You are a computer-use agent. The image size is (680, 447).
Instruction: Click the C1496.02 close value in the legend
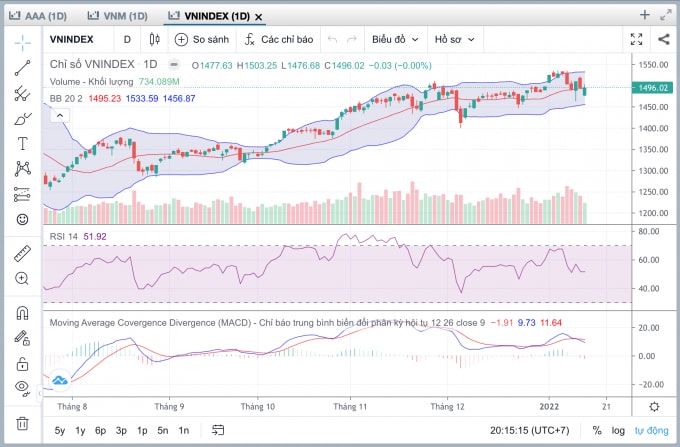(x=345, y=65)
